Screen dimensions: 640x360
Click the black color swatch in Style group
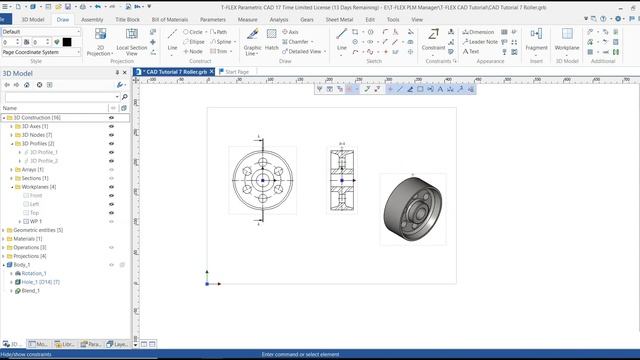(67, 42)
